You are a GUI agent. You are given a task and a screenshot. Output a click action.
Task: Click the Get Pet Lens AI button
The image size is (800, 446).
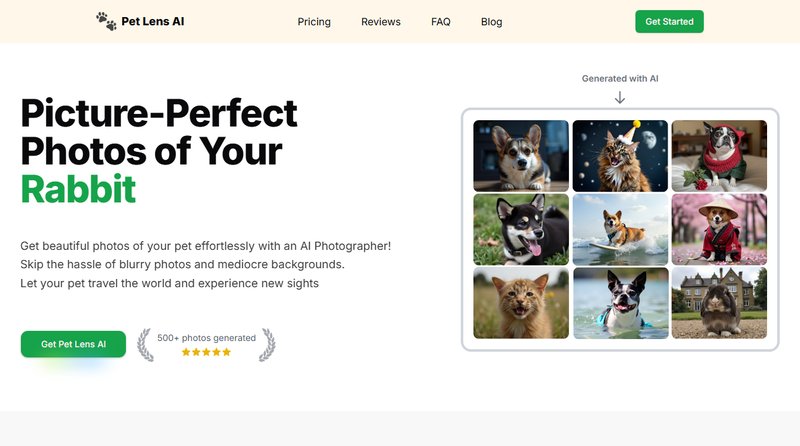tap(73, 344)
